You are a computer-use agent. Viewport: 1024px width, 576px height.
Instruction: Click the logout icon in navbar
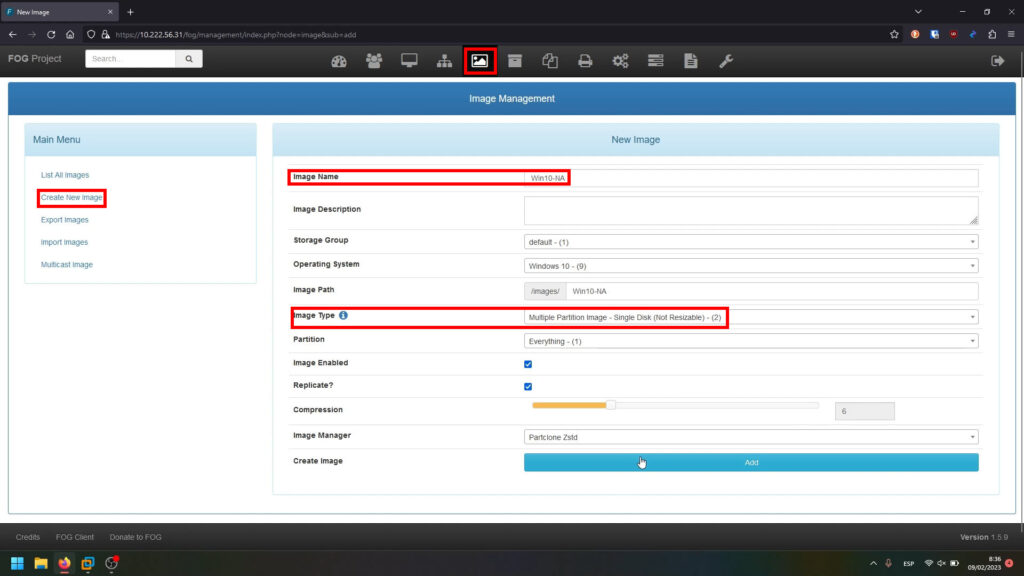(x=996, y=61)
